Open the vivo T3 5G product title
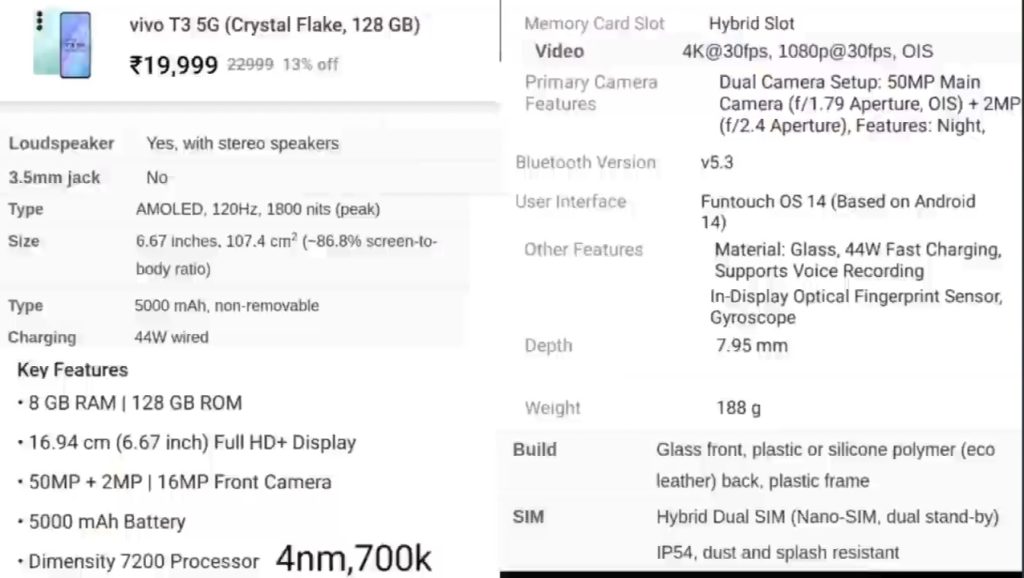 pos(275,25)
